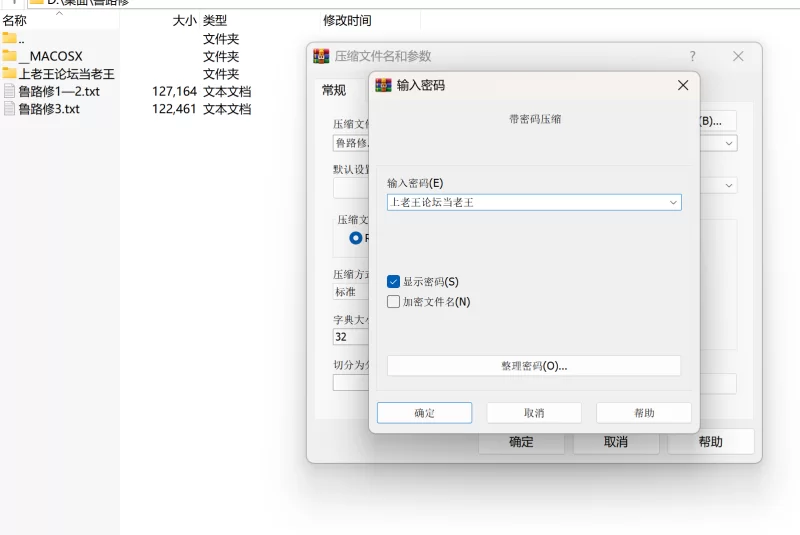Viewport: 800px width, 535px height.
Task: Select the 上老王论坛当老王 folder icon
Action: [9, 73]
